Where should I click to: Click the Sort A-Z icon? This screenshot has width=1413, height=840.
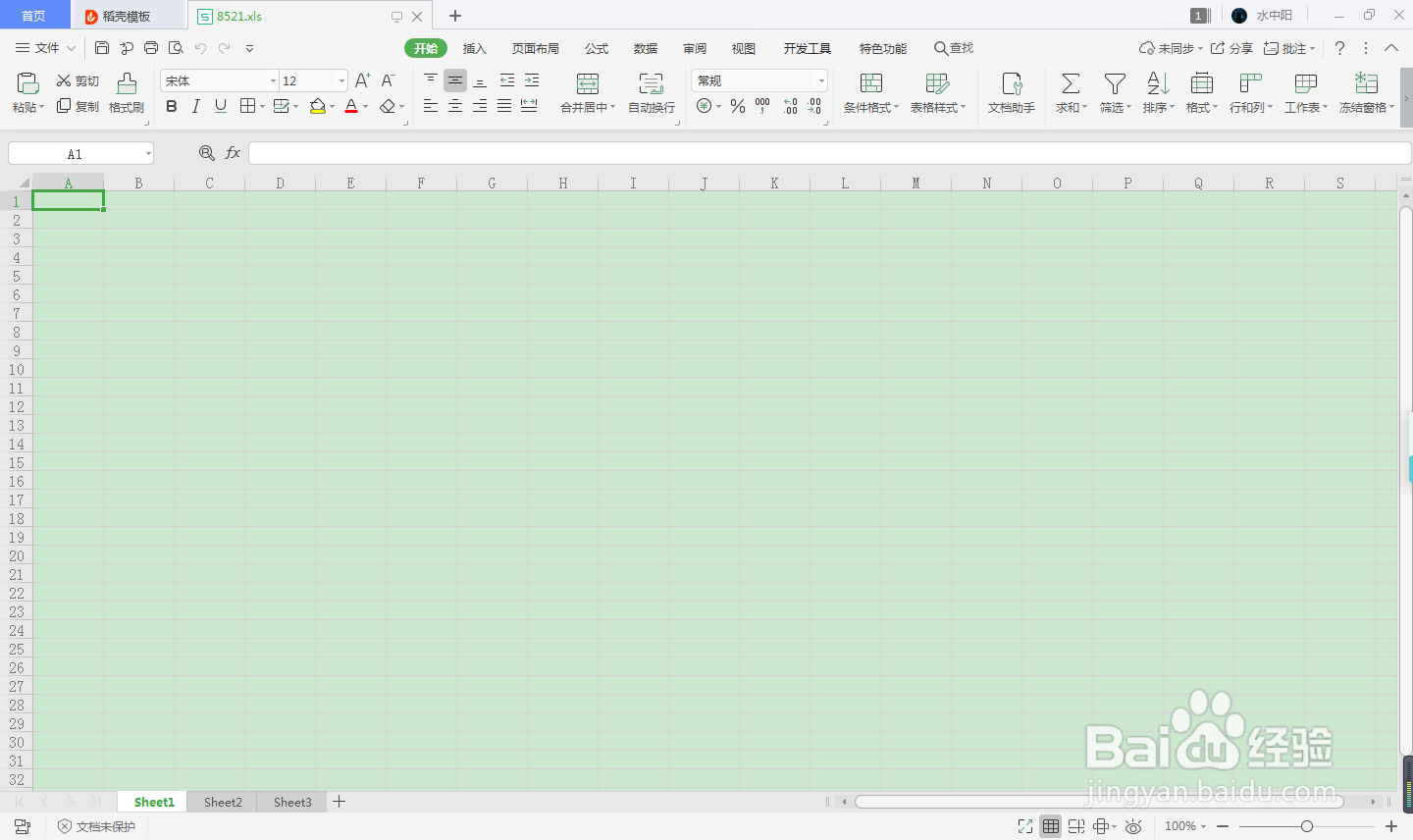(x=1158, y=84)
